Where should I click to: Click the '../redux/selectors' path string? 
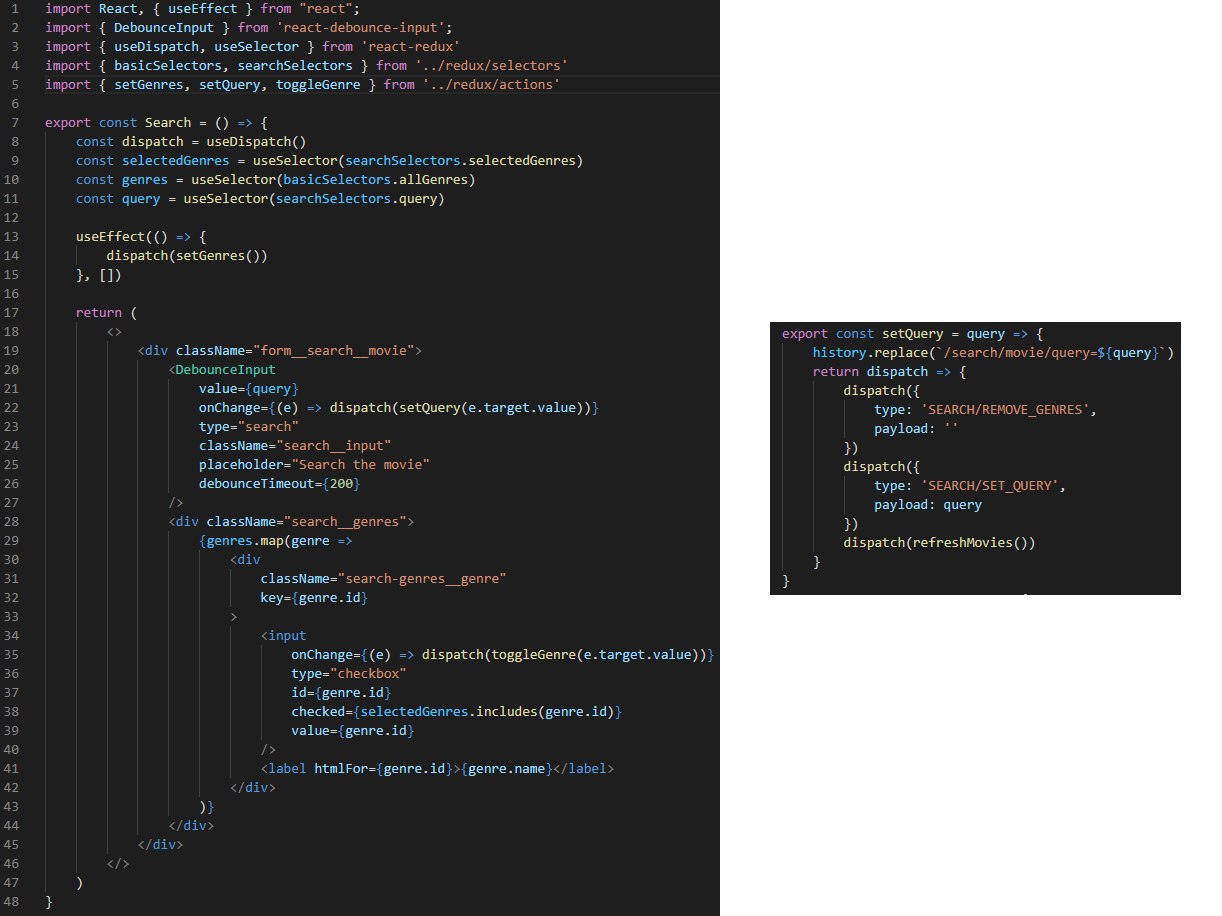click(491, 65)
